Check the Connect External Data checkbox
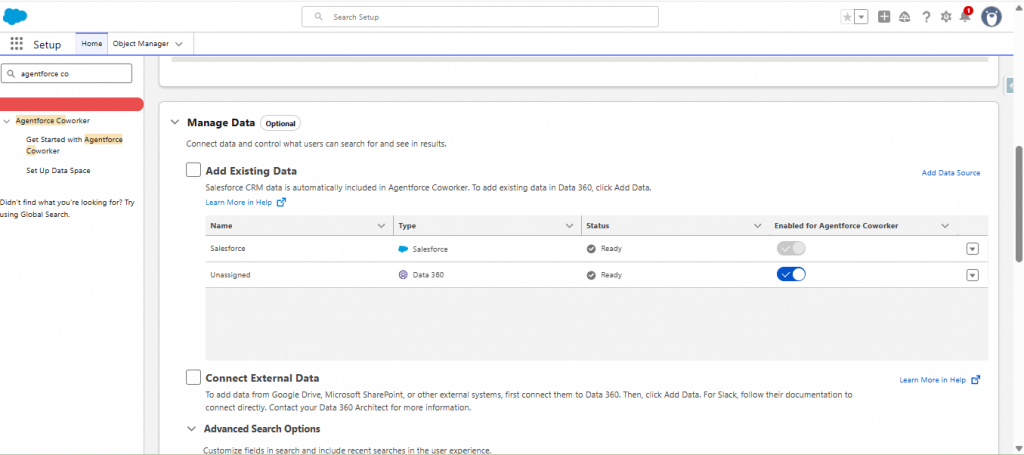Viewport: 1024px width, 455px height. [193, 377]
